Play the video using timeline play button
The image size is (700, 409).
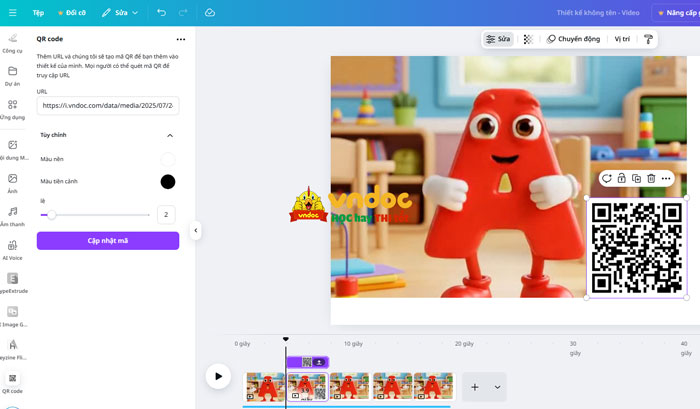pyautogui.click(x=218, y=376)
